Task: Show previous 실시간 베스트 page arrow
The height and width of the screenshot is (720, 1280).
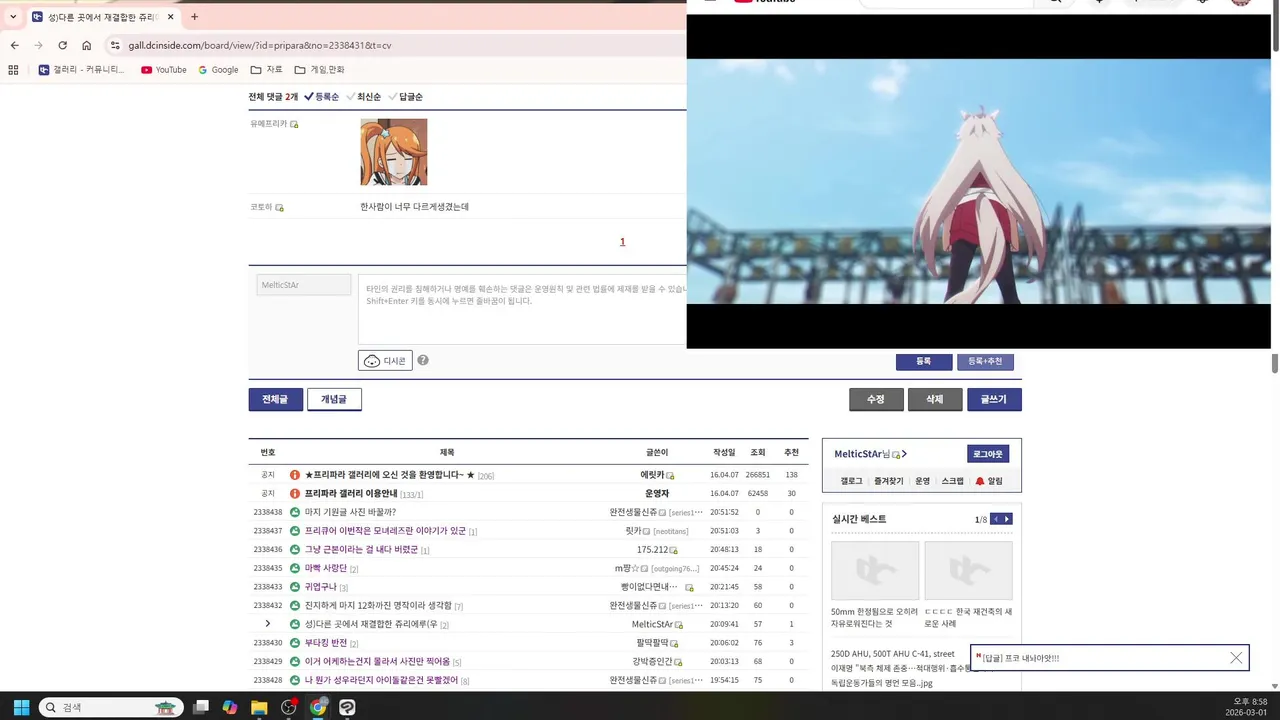Action: [x=996, y=519]
